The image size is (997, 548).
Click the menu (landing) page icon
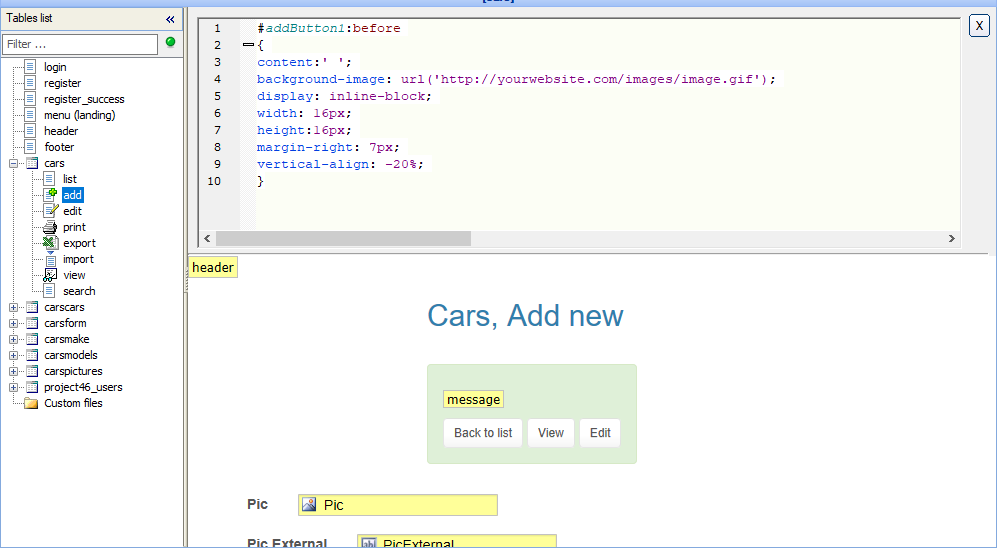pyautogui.click(x=30, y=114)
